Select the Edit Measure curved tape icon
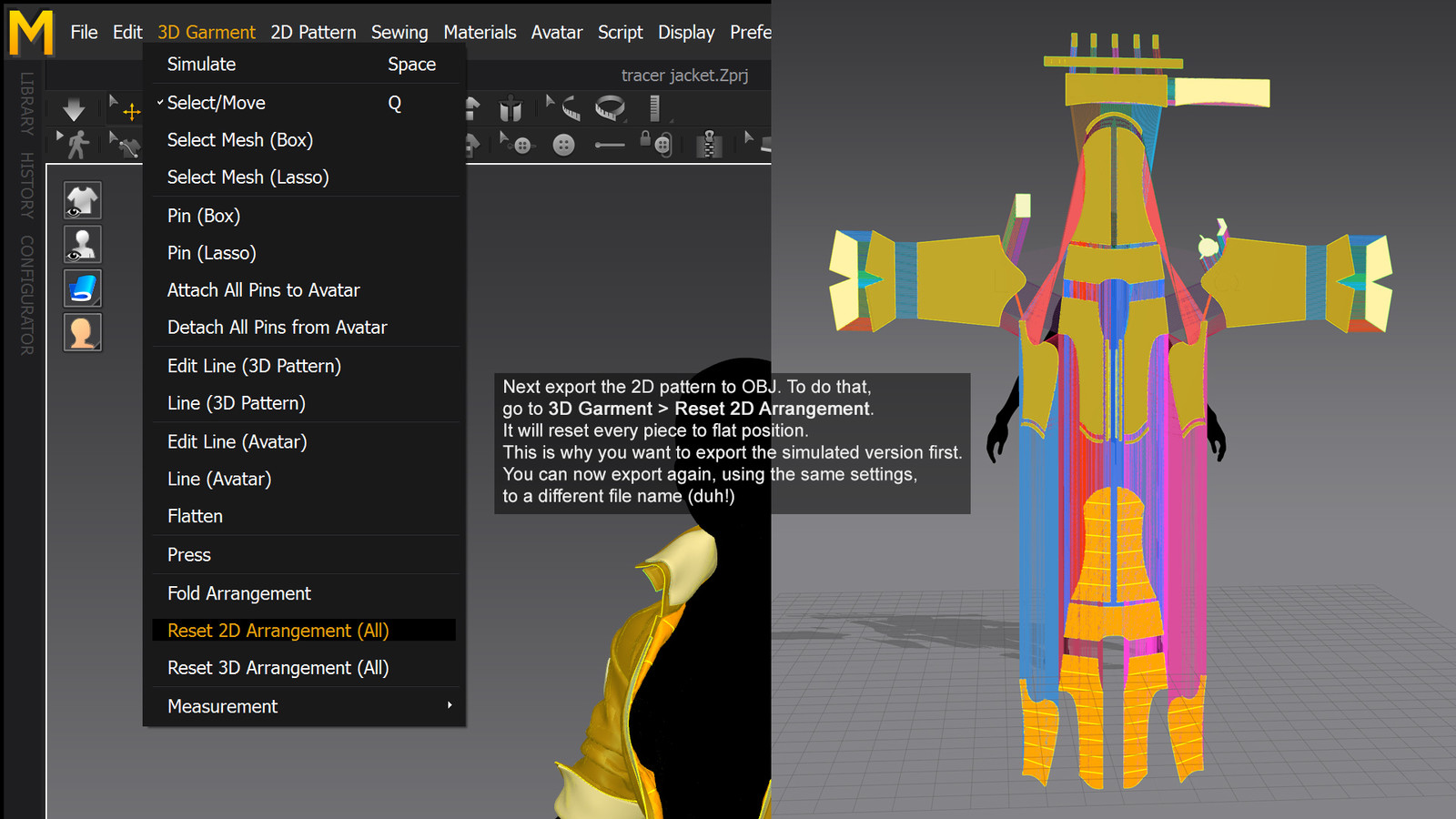The image size is (1456, 819). coord(564,109)
